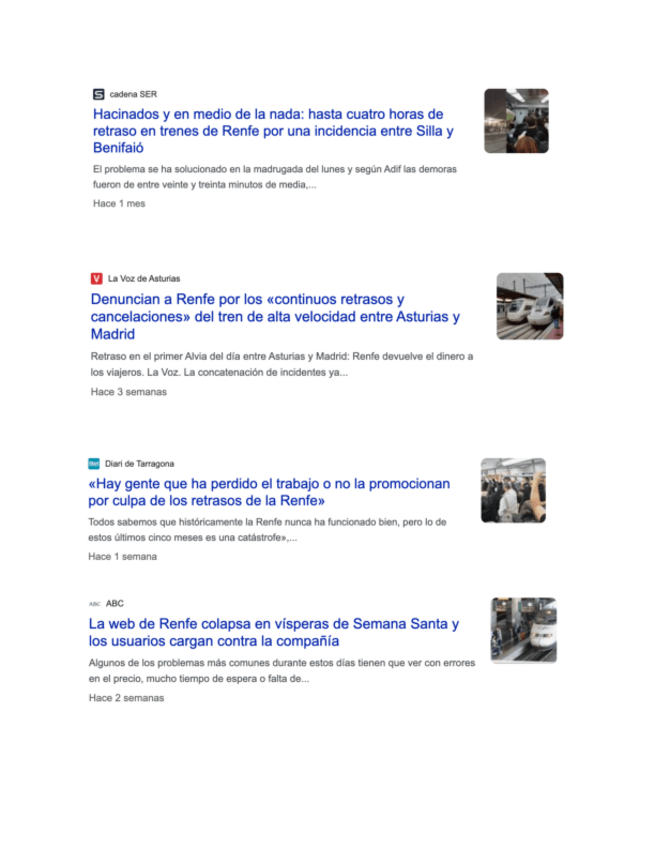Click the 'ABC' source name

coord(115,604)
